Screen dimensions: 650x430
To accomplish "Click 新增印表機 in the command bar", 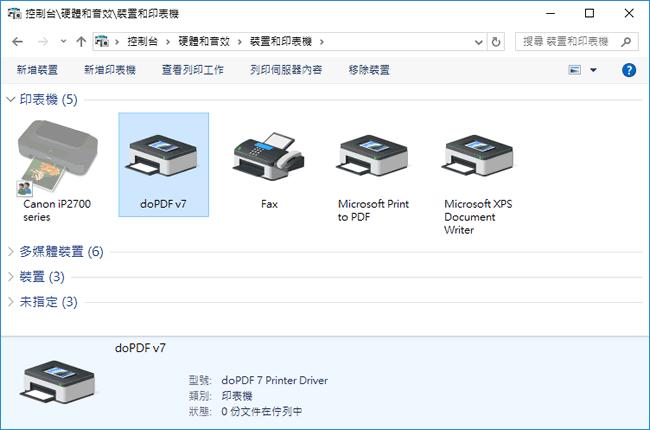I will (x=110, y=70).
